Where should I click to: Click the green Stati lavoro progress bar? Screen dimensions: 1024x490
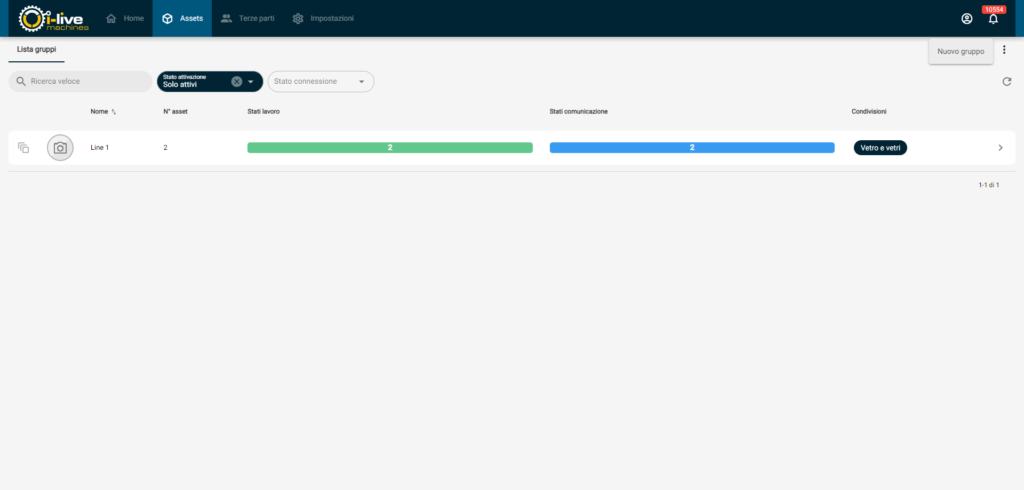[x=389, y=148]
